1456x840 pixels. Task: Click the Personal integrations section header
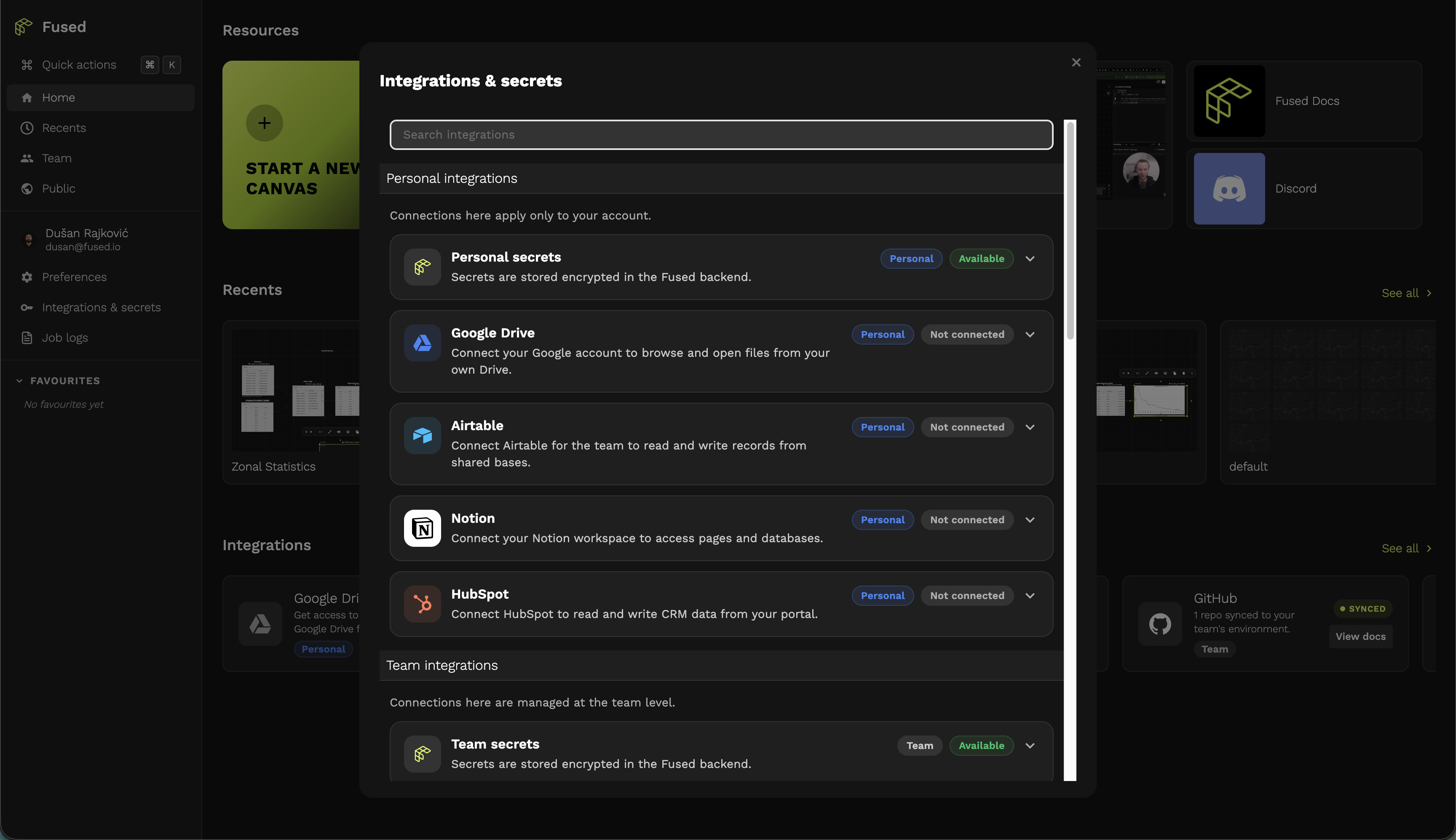tap(721, 178)
